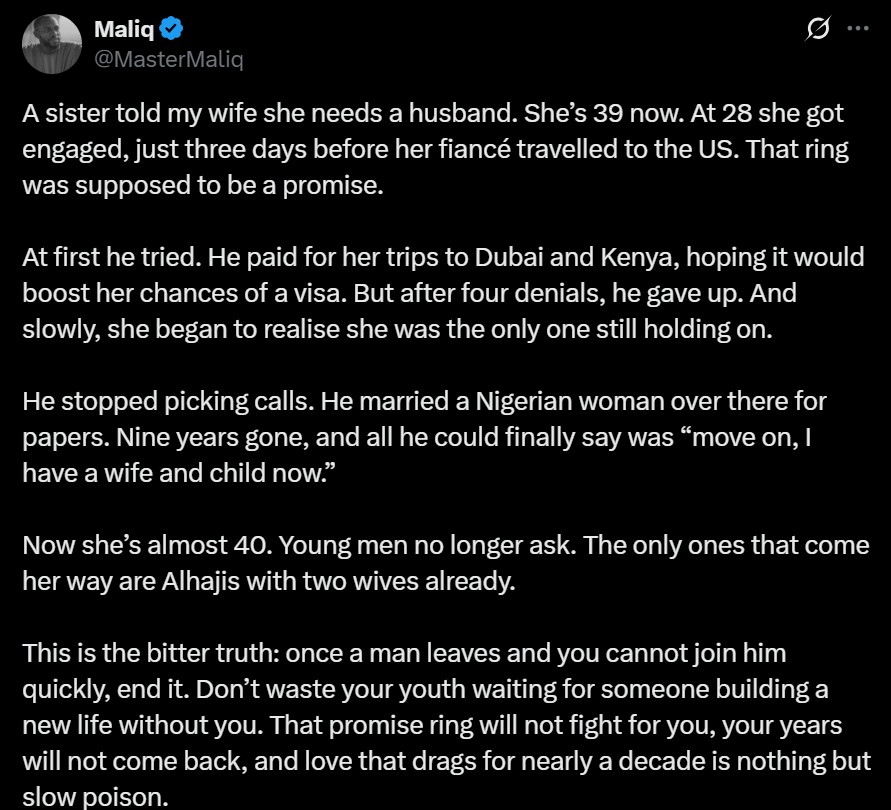Screen dimensions: 891x810
Task: Click the line starting "slowly, she began to realise"
Action: (x=397, y=330)
